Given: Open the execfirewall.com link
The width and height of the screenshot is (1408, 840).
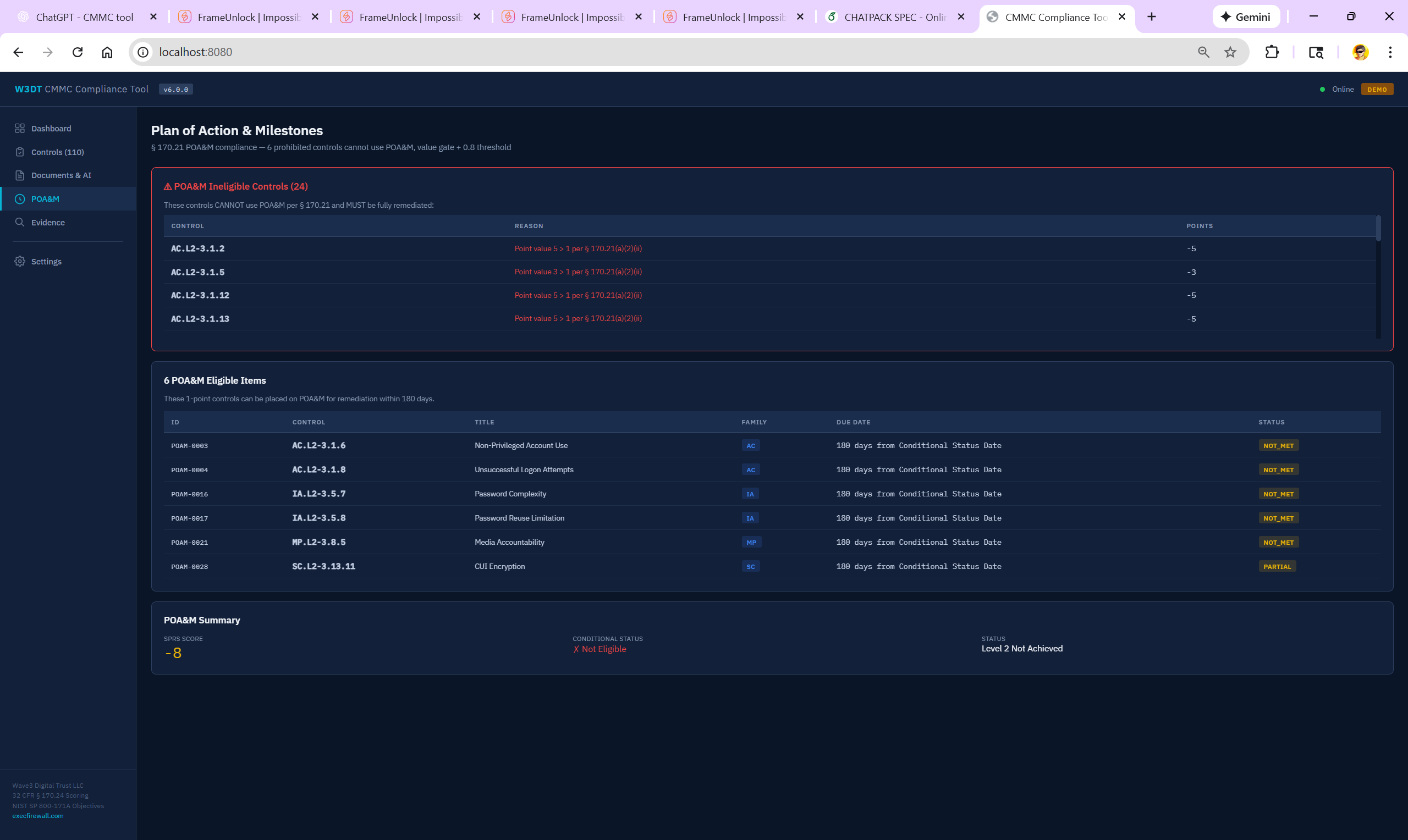Looking at the screenshot, I should [x=38, y=816].
